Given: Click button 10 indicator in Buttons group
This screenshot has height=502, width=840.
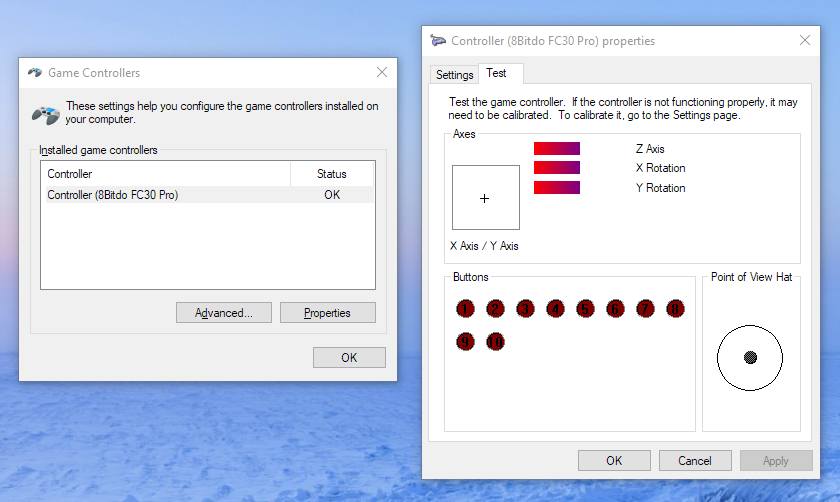Looking at the screenshot, I should [x=495, y=341].
